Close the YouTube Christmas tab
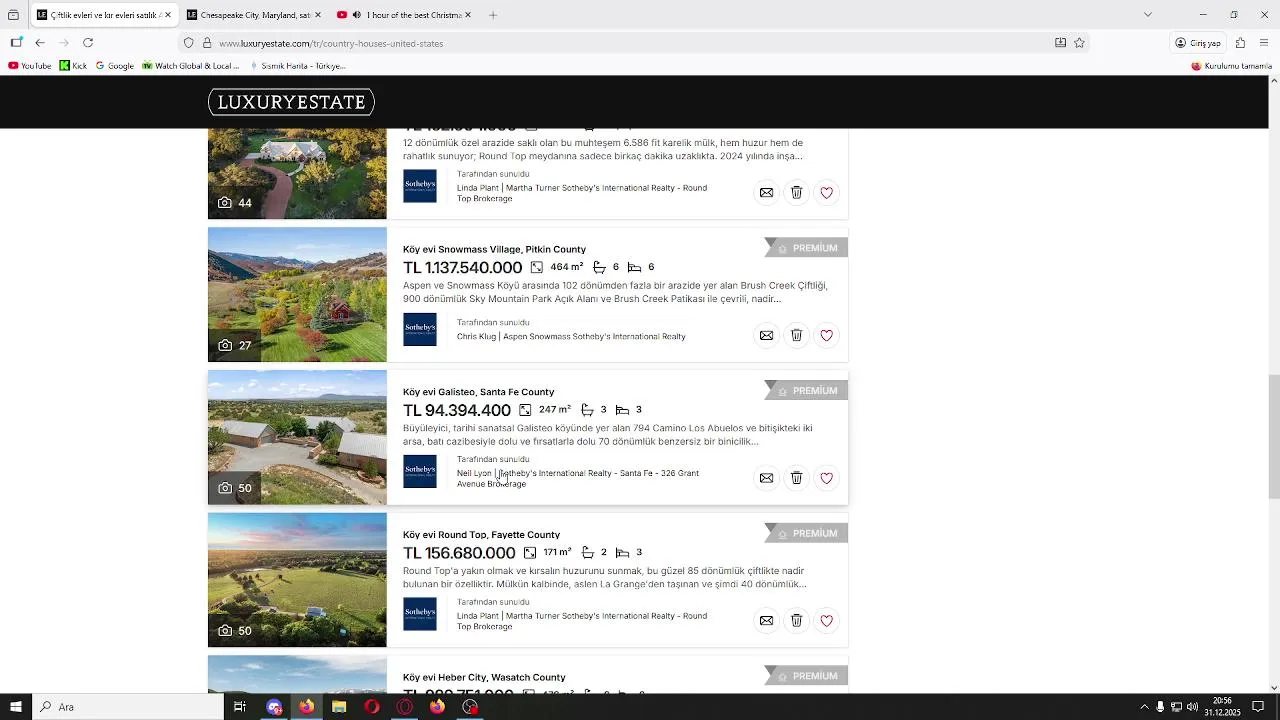1280x720 pixels. tap(467, 15)
